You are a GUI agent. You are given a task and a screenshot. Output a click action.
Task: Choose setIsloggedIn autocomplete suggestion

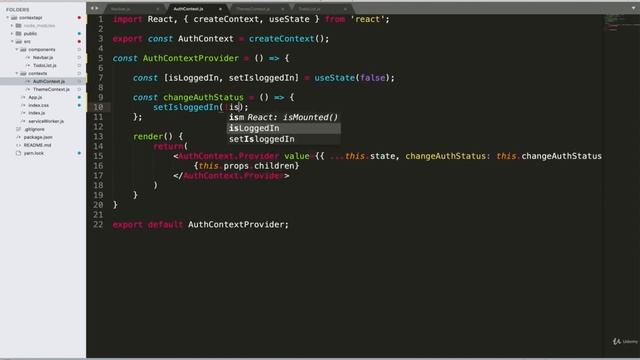coord(284,139)
